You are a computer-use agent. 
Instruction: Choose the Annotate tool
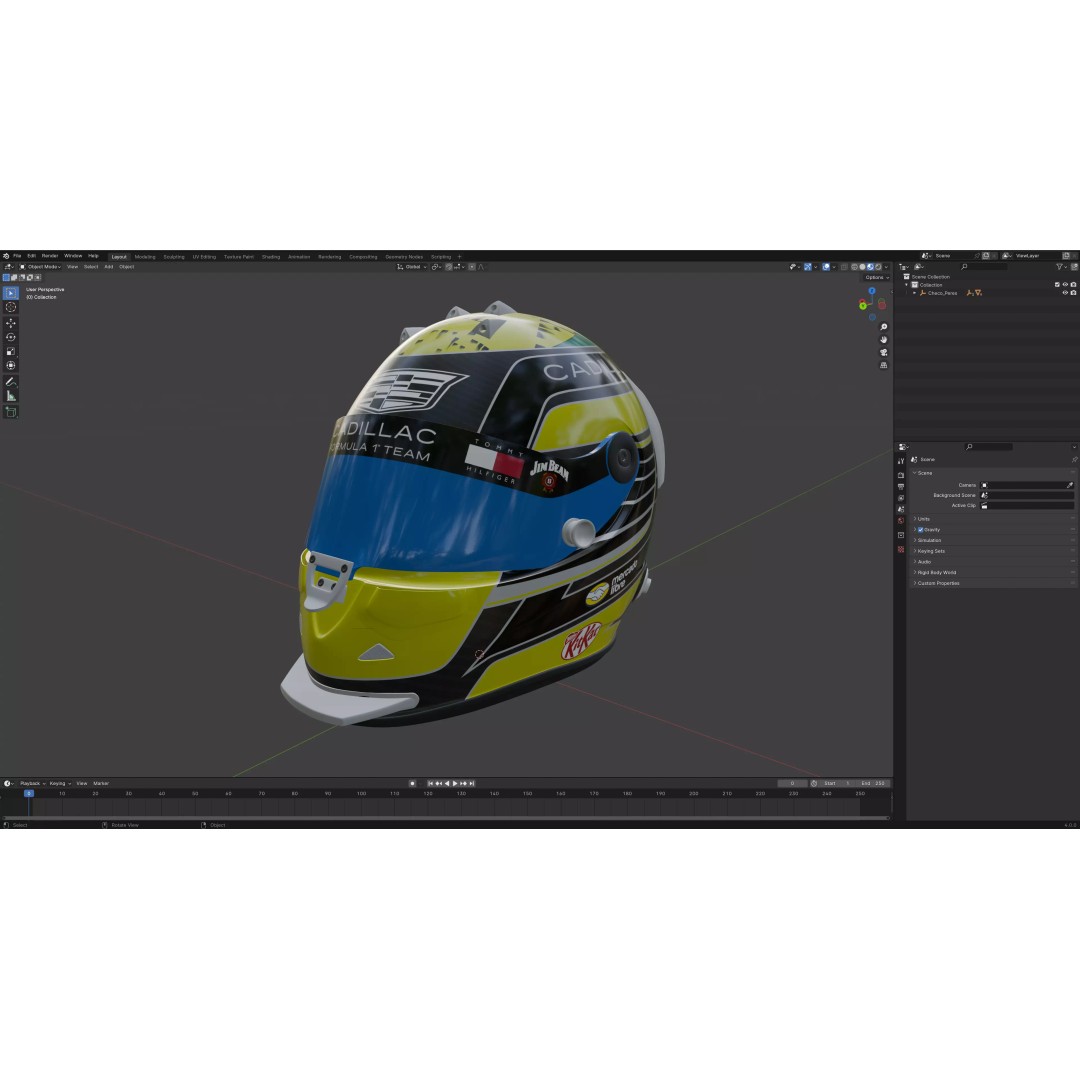11,382
